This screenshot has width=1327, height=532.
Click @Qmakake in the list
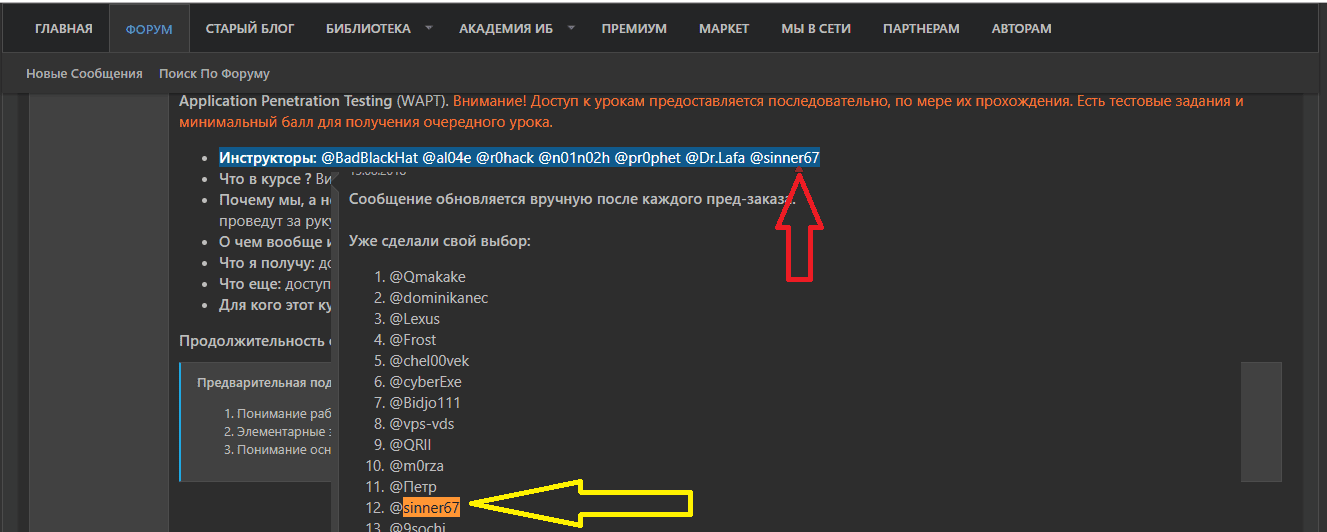(x=427, y=277)
